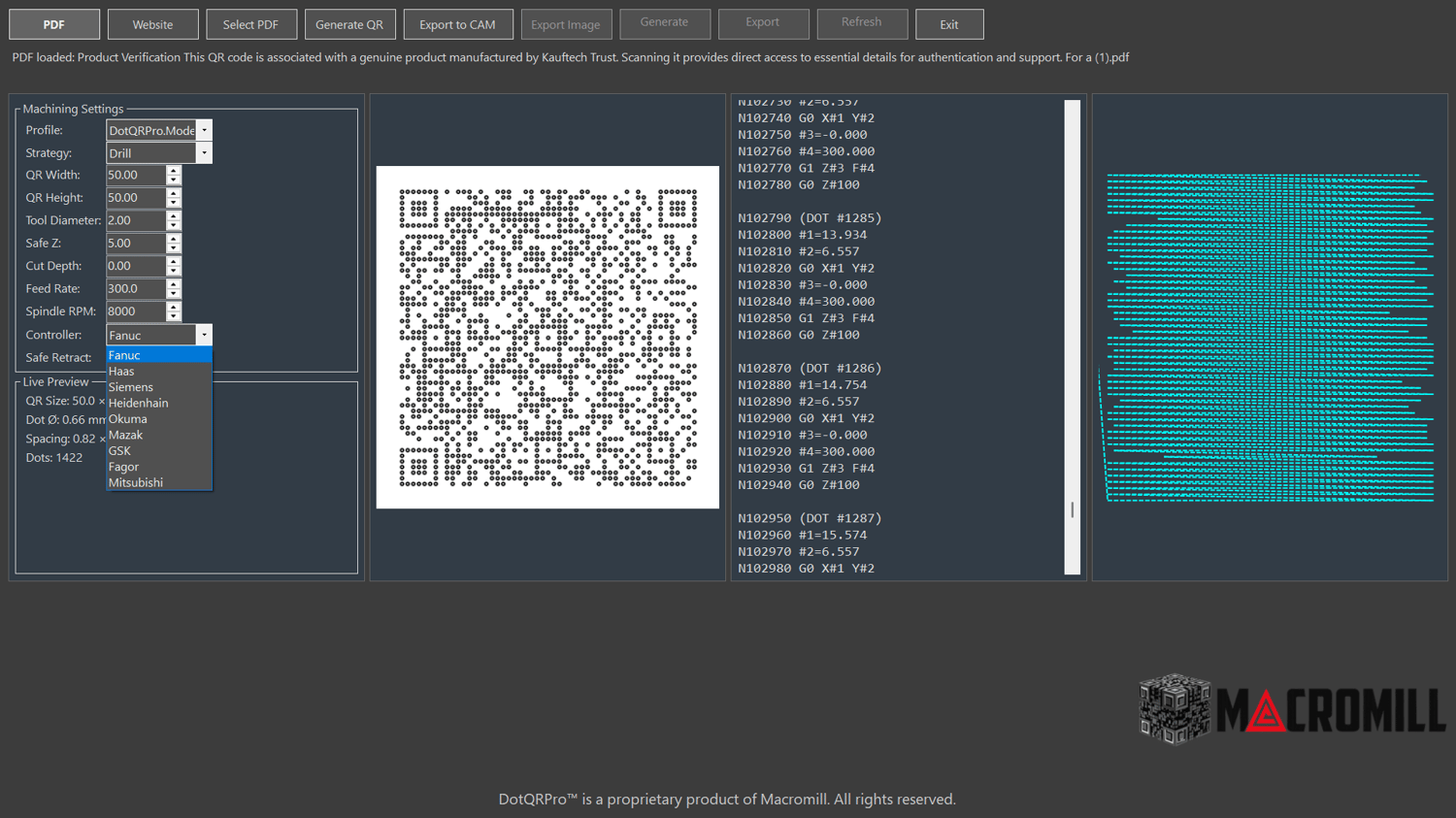Select Okuma controller option

coord(158,419)
